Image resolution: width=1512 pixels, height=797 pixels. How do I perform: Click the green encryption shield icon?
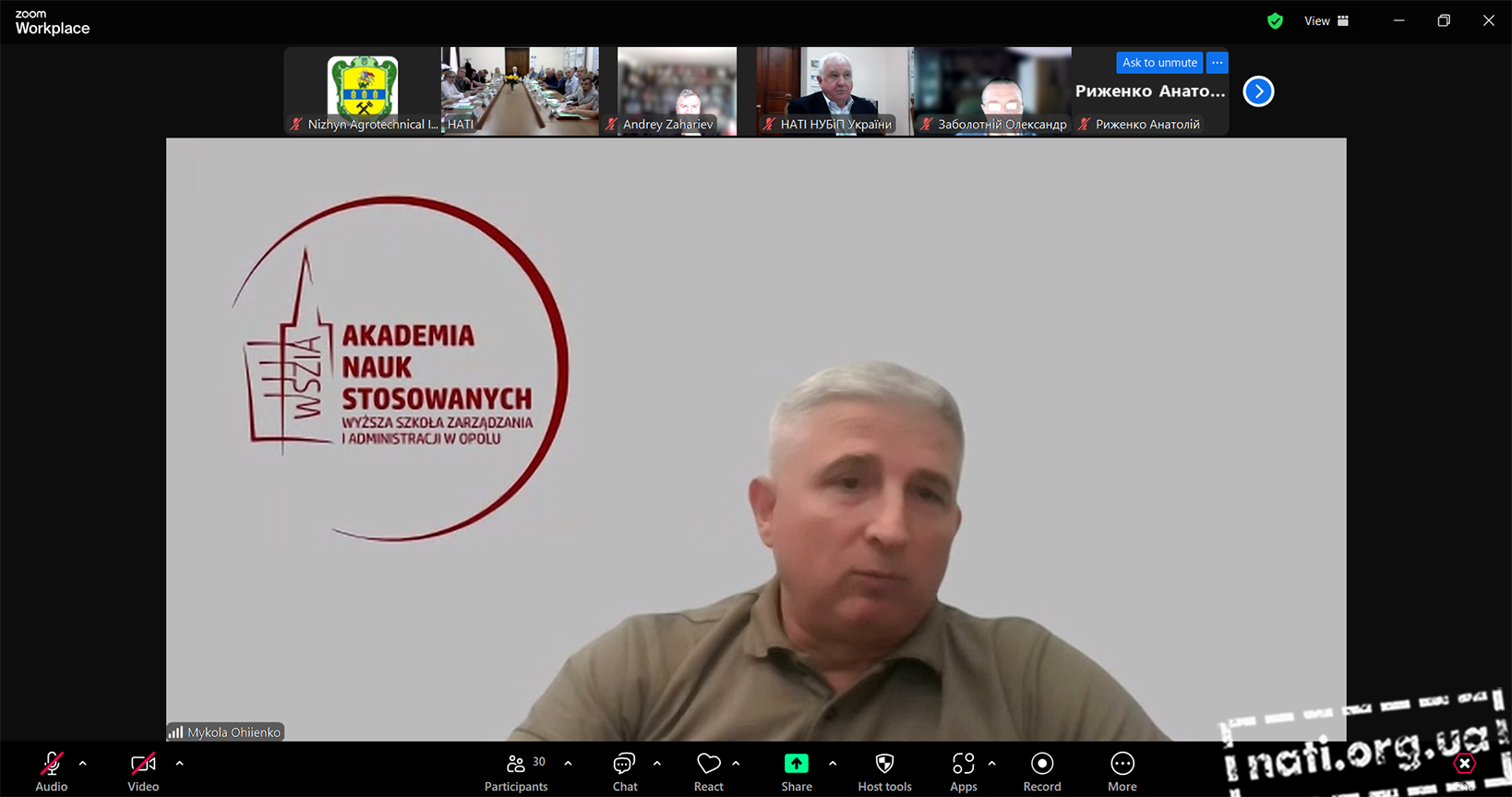coord(1275,20)
